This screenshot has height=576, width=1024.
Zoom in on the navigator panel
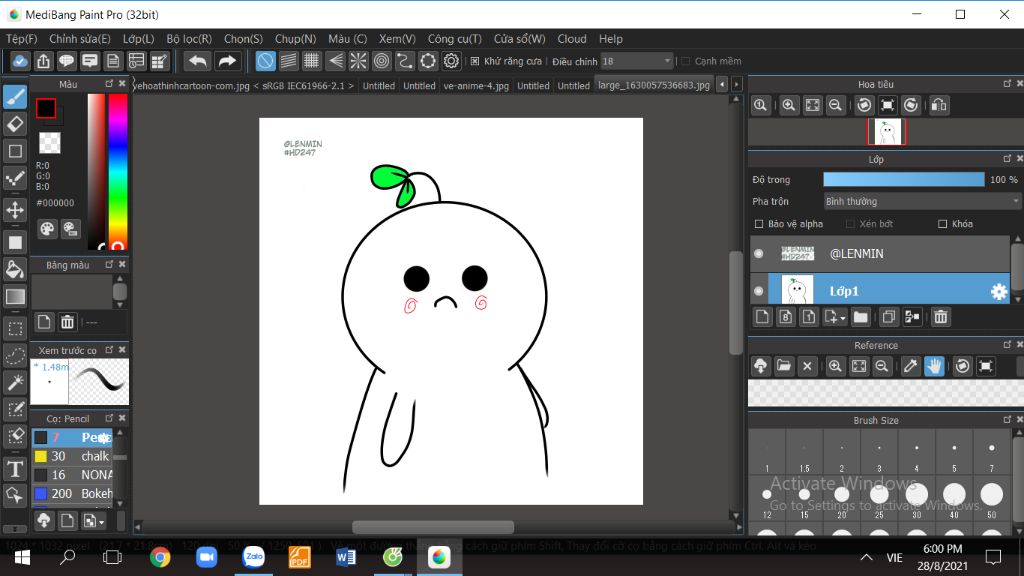click(x=788, y=105)
